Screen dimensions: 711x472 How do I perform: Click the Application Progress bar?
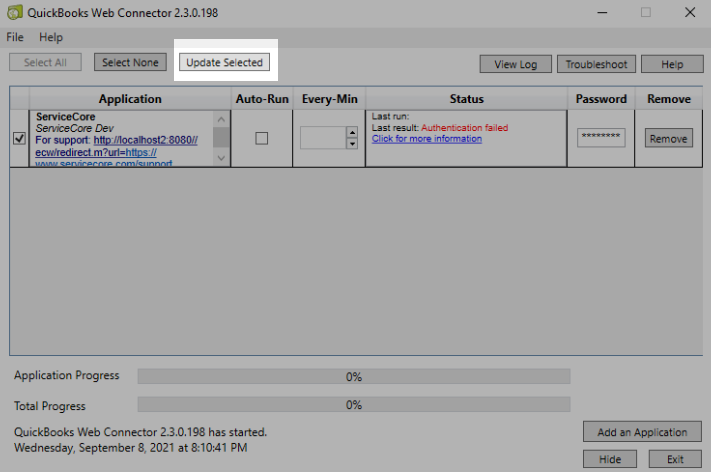(354, 376)
